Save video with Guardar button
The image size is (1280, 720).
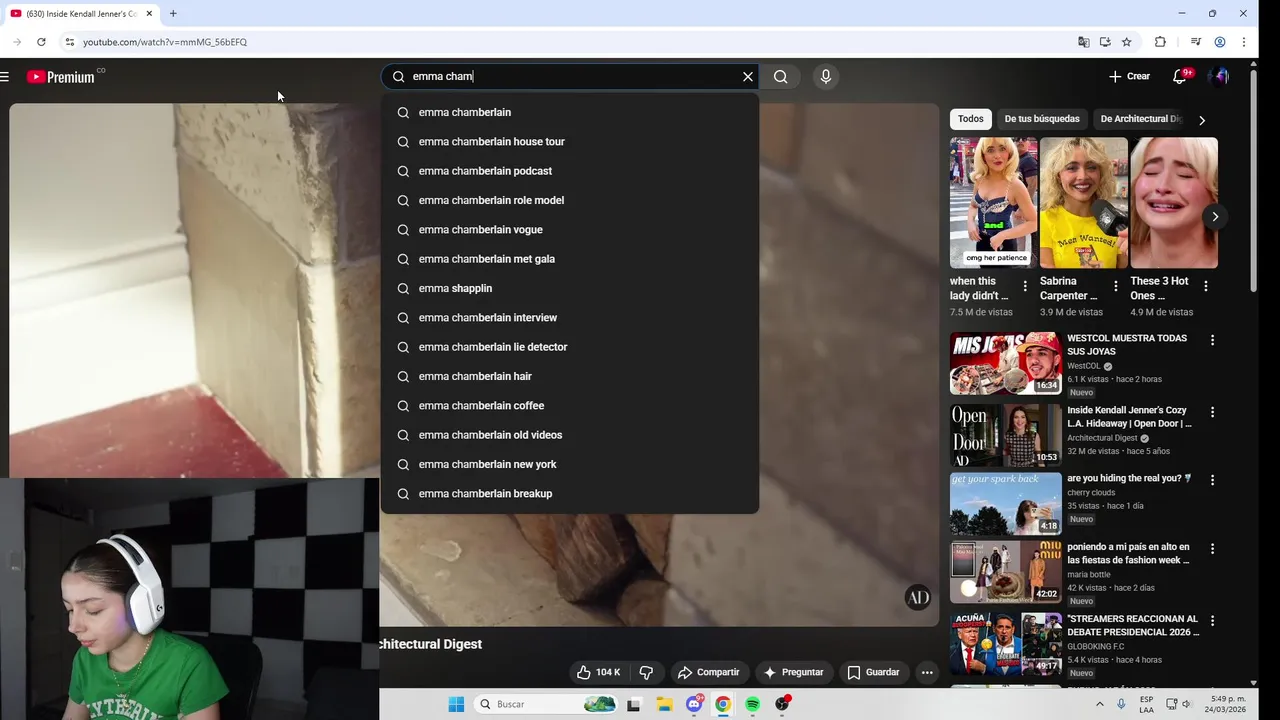pos(873,672)
